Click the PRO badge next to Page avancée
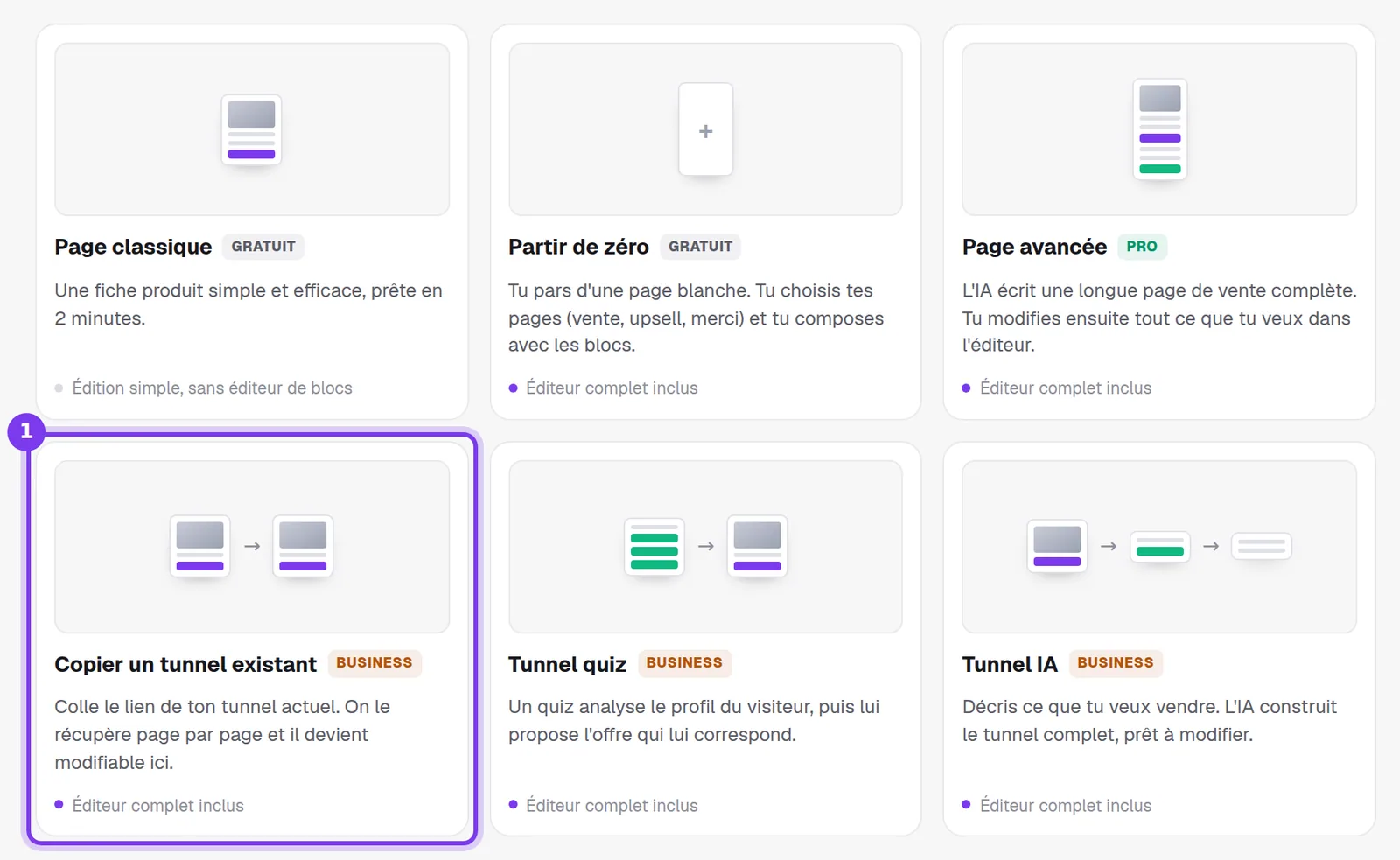 [1142, 247]
